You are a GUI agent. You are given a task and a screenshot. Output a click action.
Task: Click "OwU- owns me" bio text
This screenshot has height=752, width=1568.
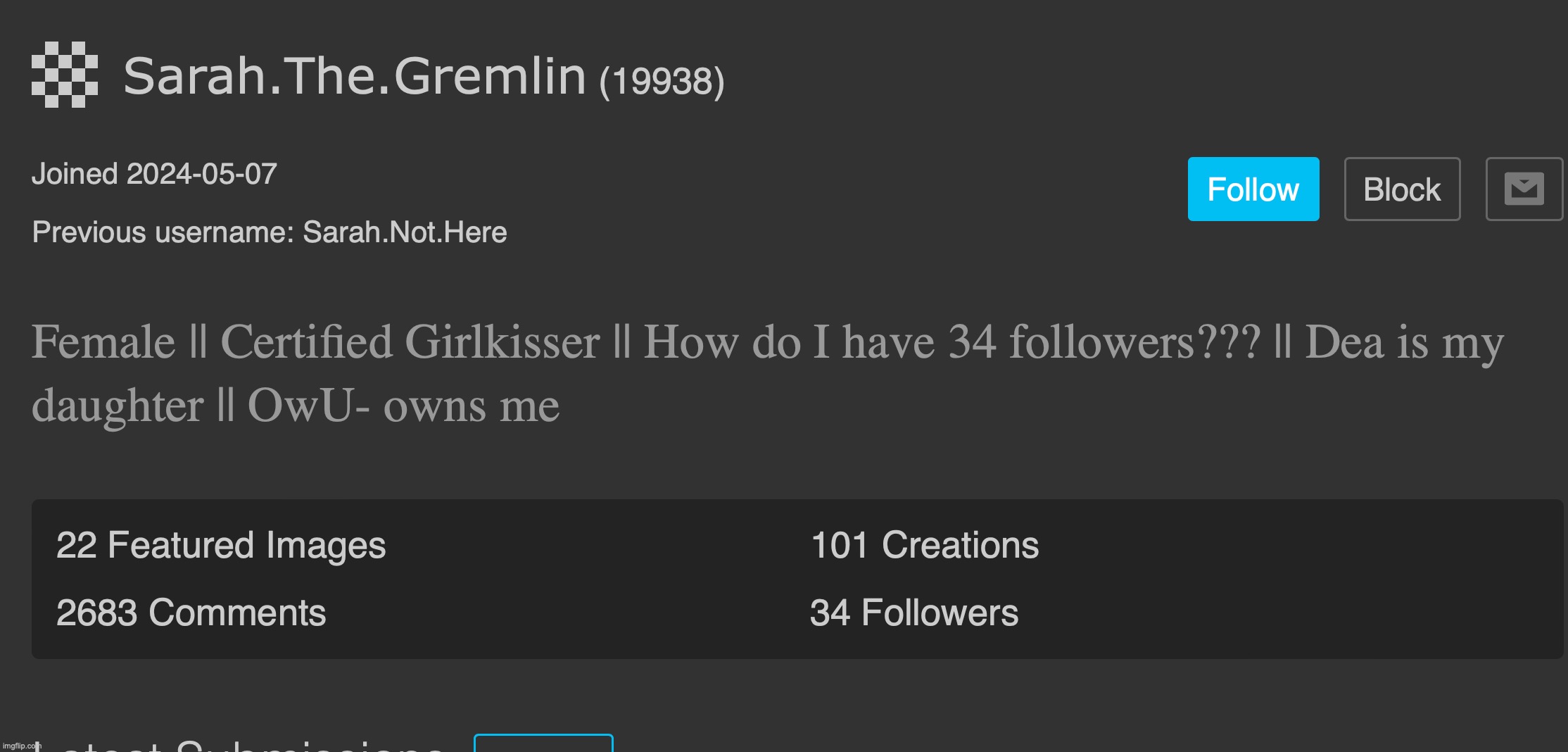(403, 406)
